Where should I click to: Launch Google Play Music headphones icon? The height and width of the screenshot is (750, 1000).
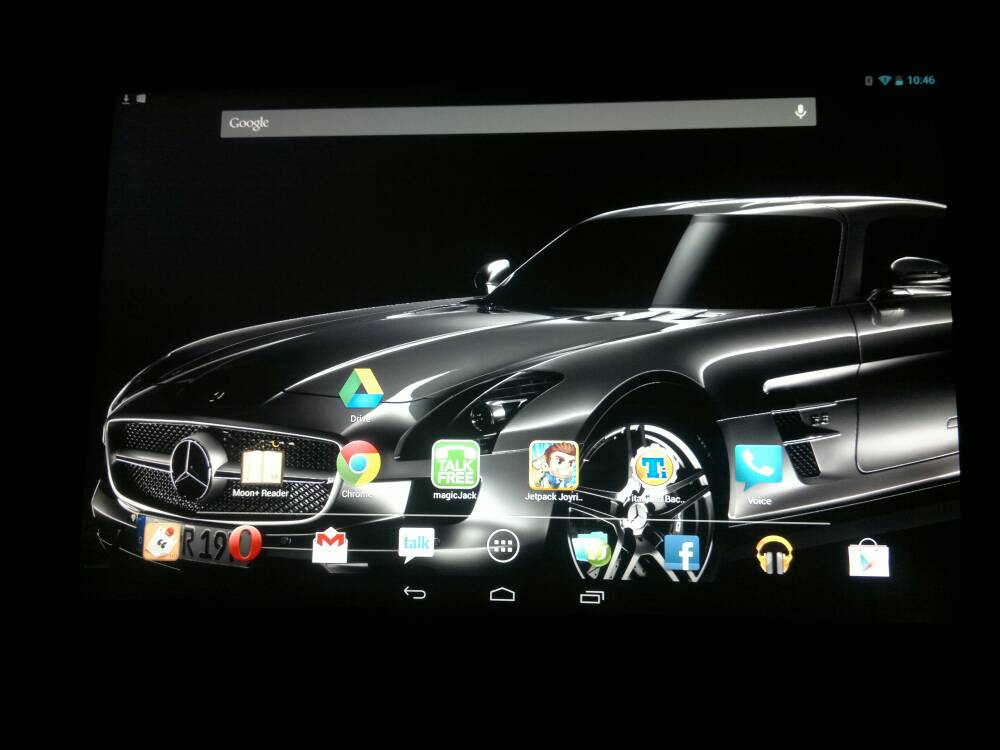[x=774, y=554]
